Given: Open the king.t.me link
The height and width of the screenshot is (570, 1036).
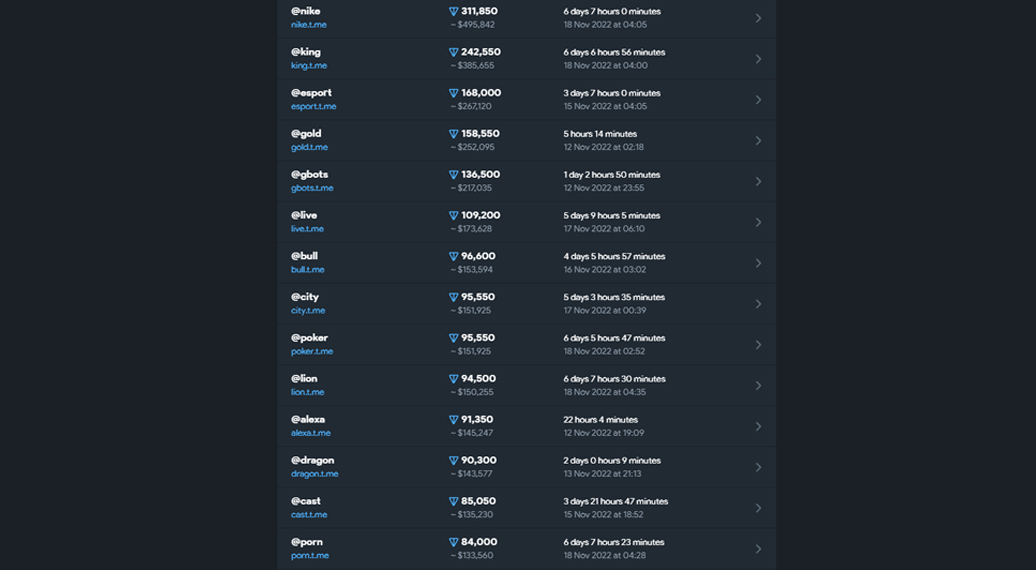Looking at the screenshot, I should [309, 65].
